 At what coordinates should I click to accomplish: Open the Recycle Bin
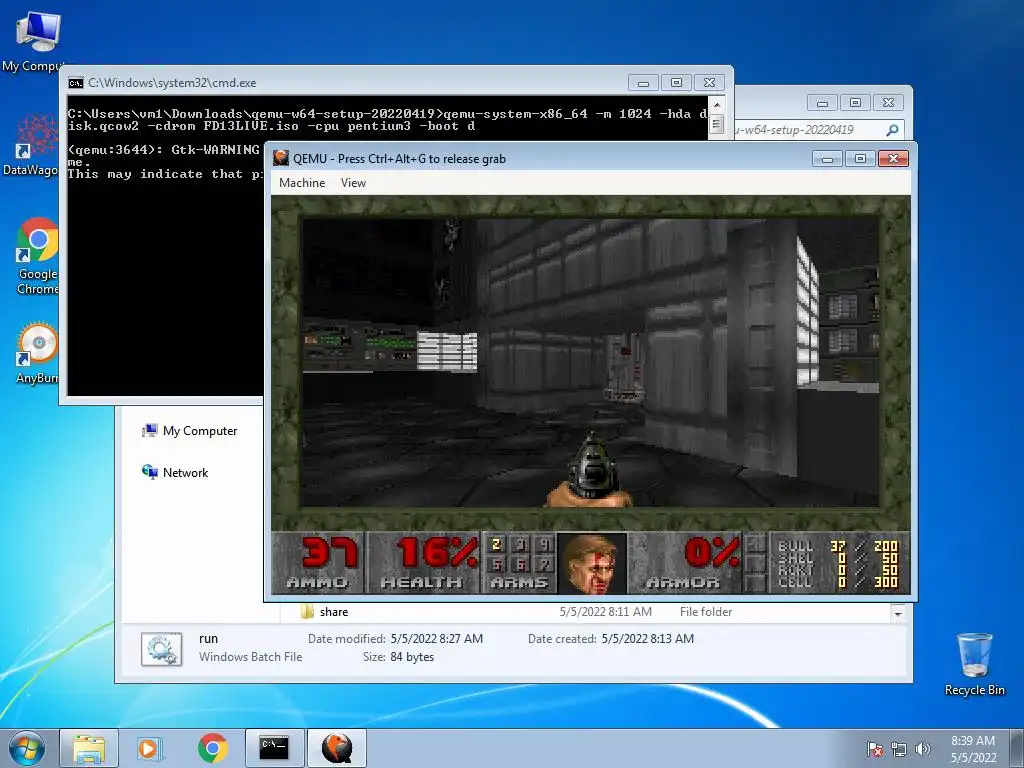point(974,664)
